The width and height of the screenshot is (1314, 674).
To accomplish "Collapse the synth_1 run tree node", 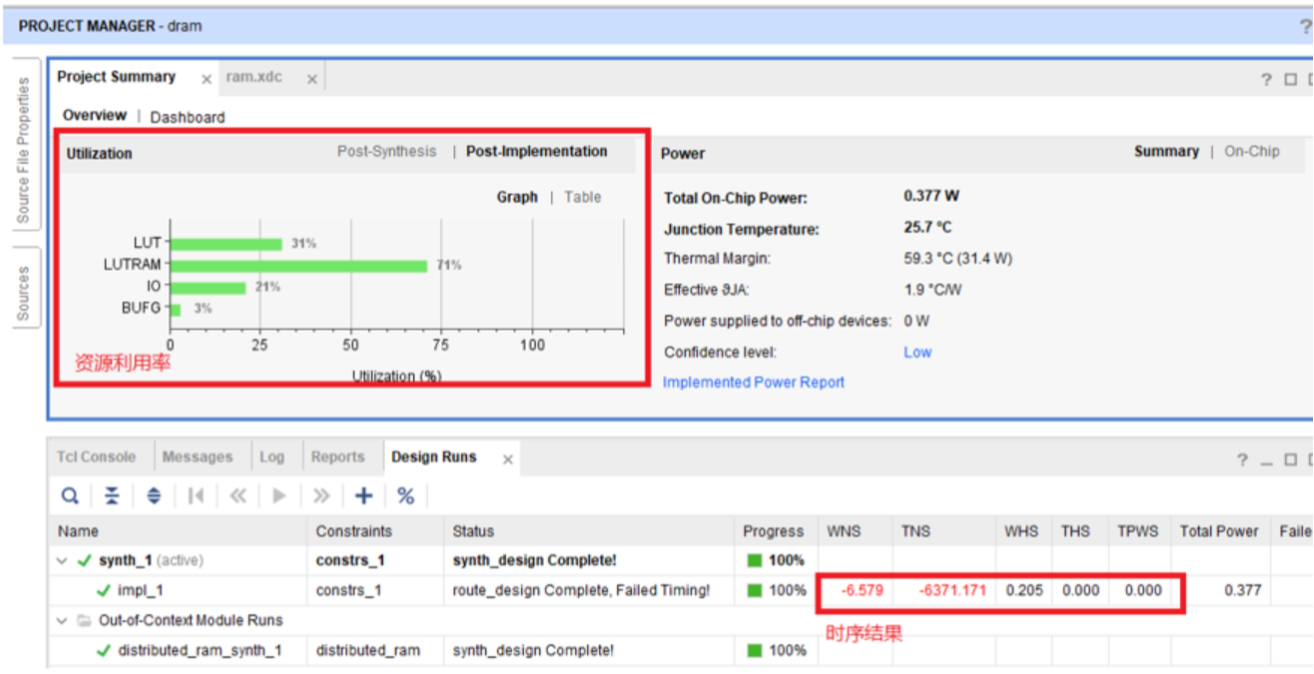I will point(63,561).
